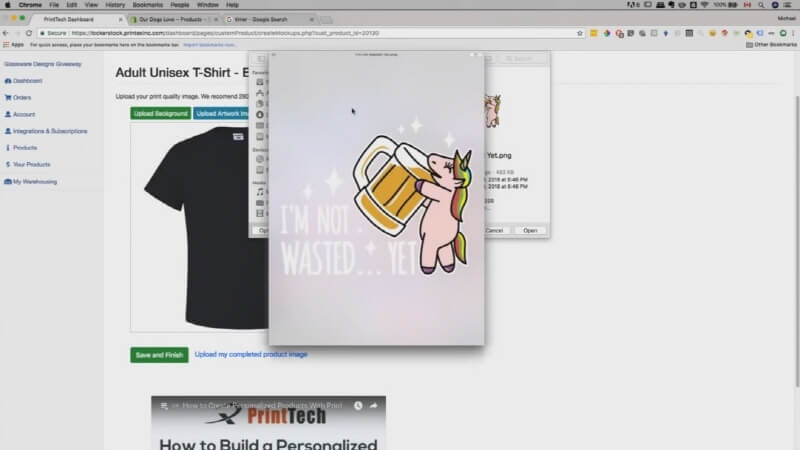Click the Dashboard gauge icon in sidebar
Screen dimensions: 800x450
(x=8, y=81)
